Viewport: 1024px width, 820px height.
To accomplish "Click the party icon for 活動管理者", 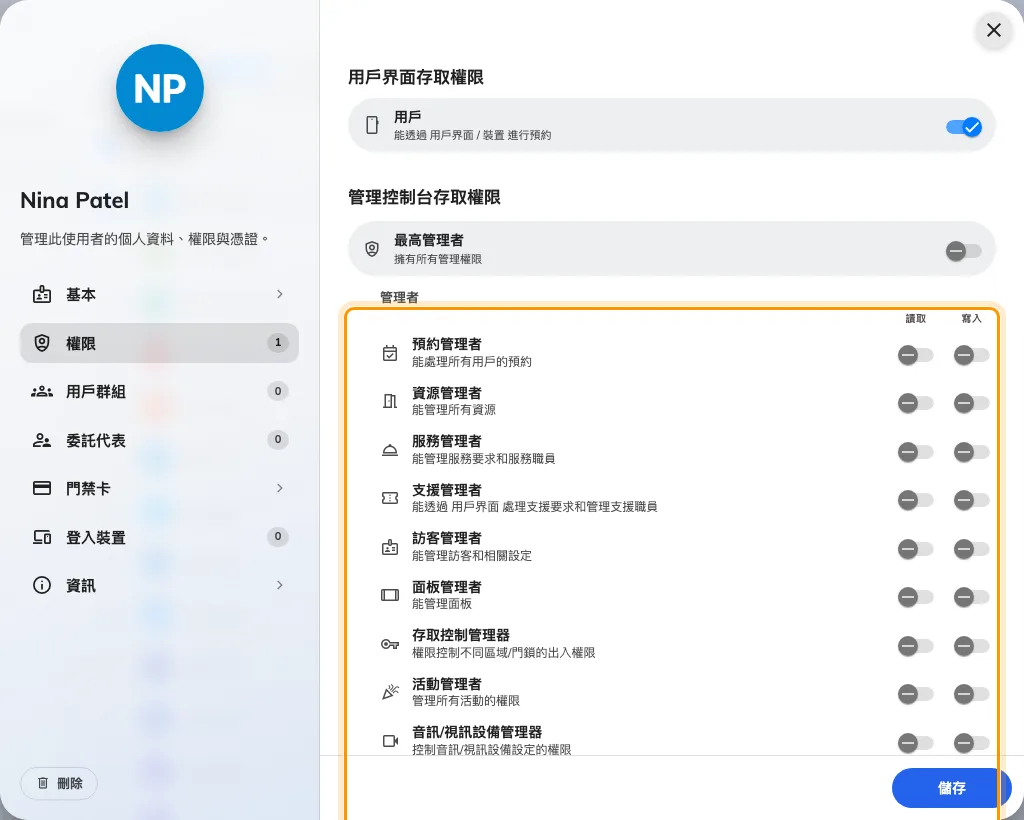I will (391, 692).
